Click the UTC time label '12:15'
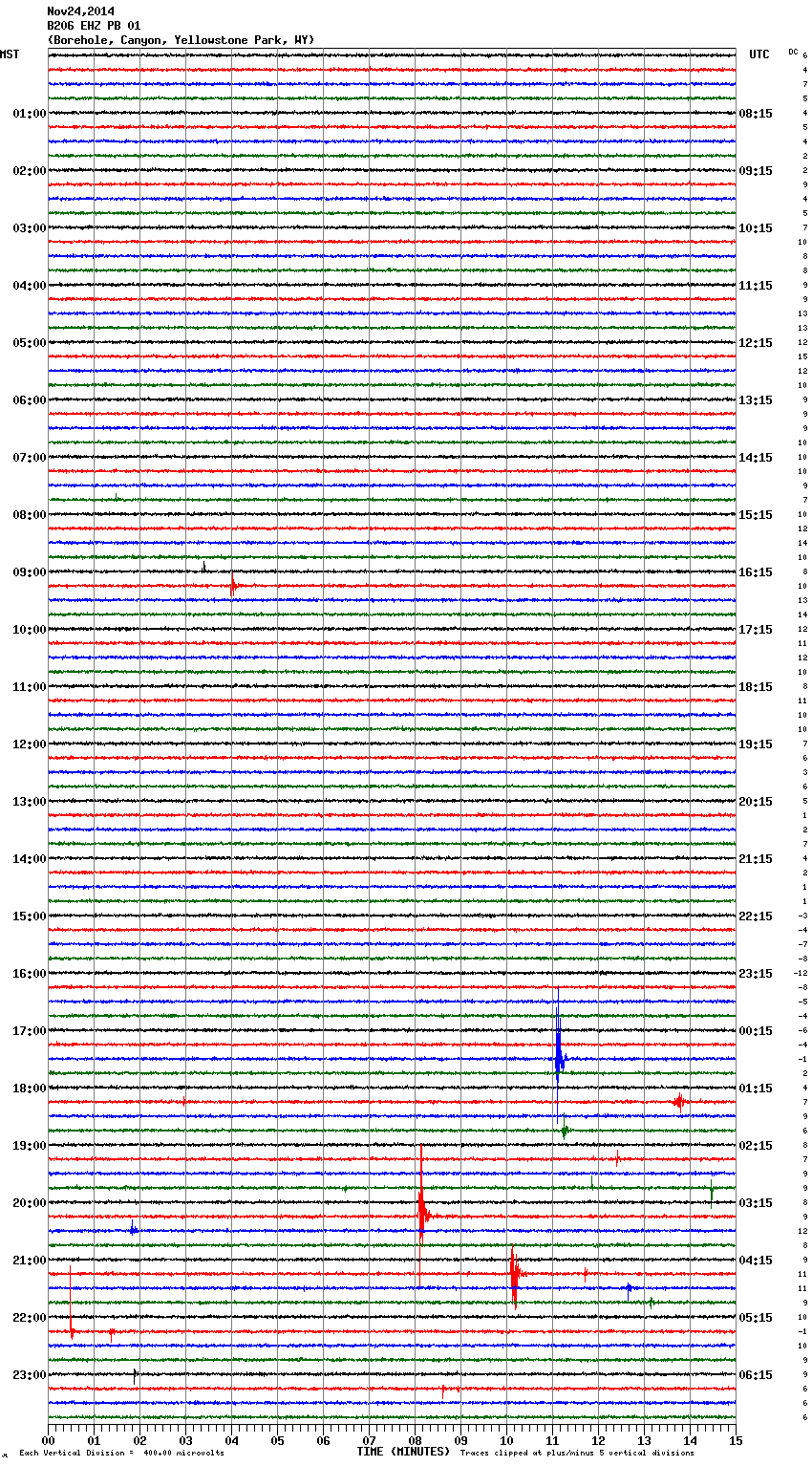This screenshot has height=1466, width=812. (756, 343)
